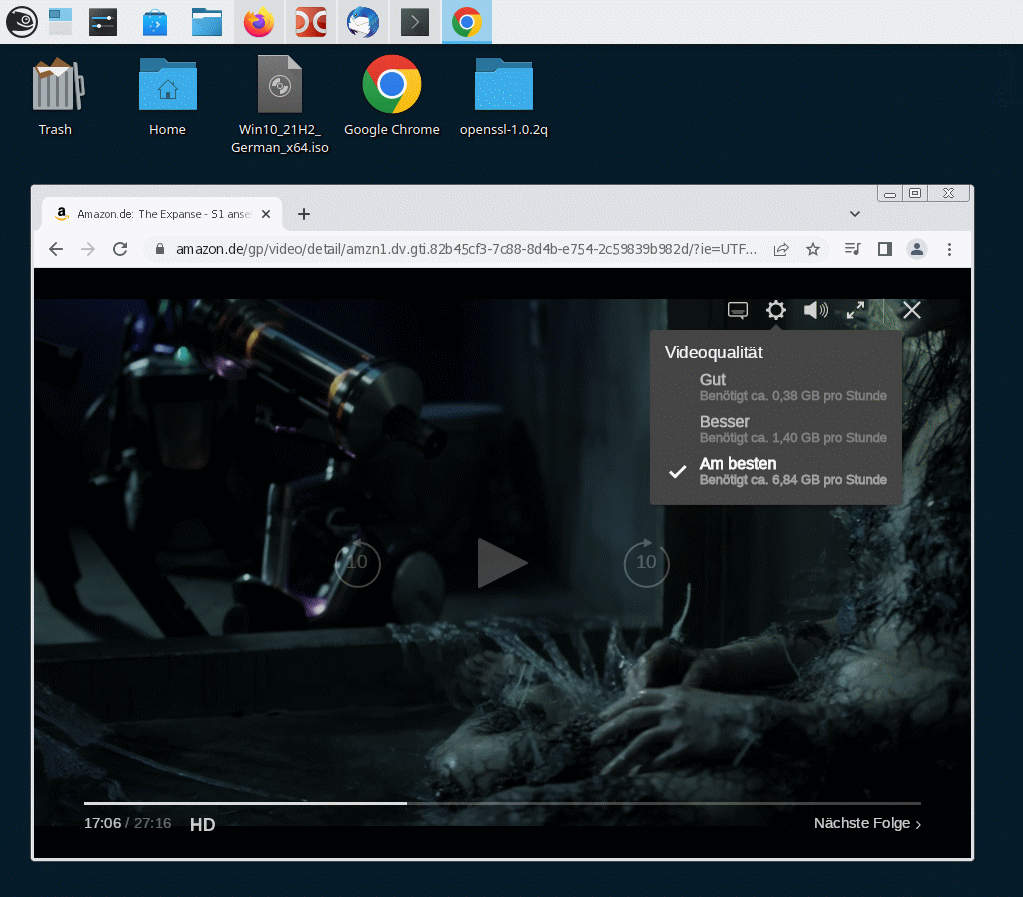Reload the Amazon video page

pos(120,249)
